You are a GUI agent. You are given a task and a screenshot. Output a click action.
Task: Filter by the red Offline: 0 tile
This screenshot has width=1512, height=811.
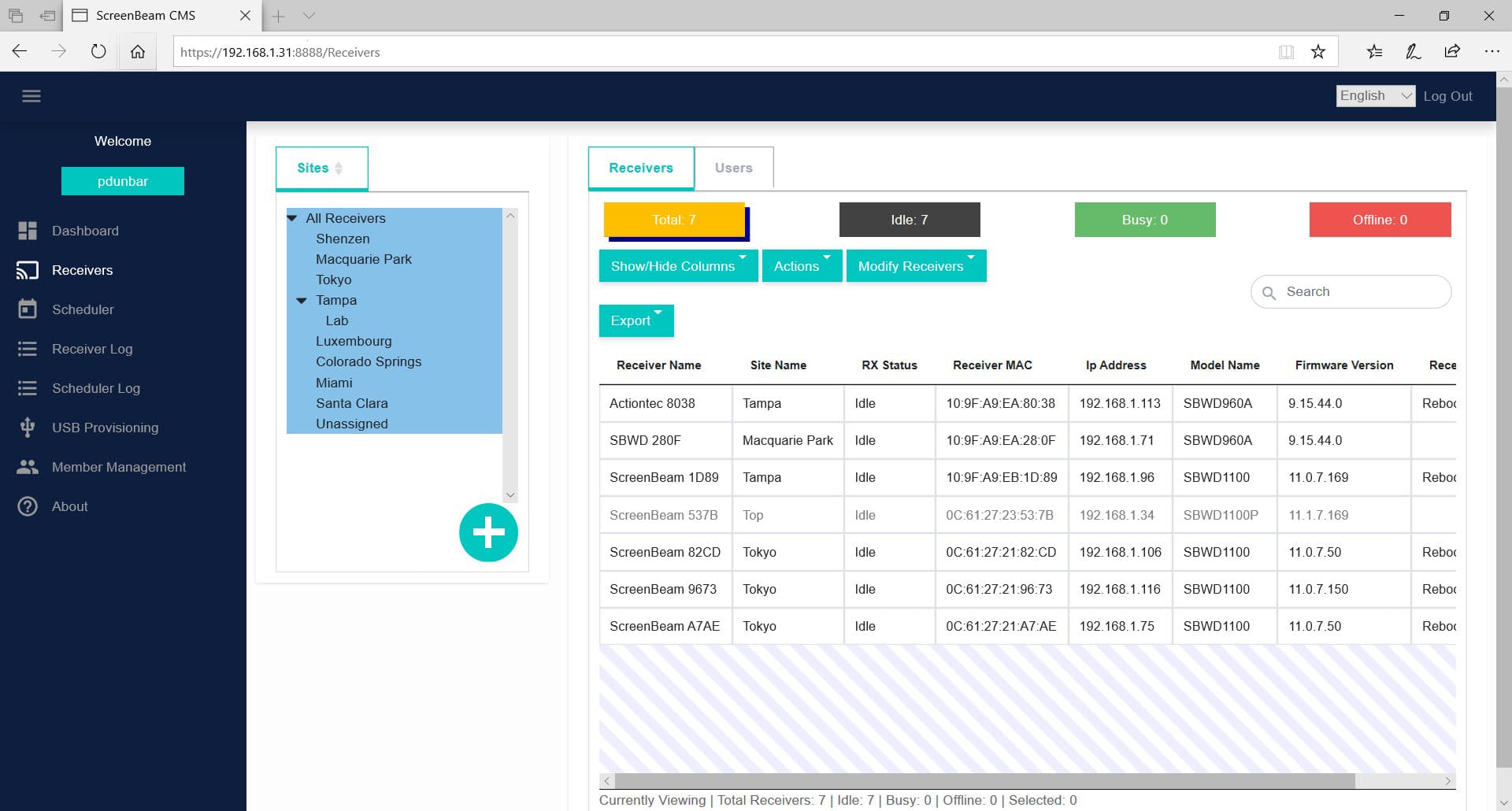[1380, 220]
